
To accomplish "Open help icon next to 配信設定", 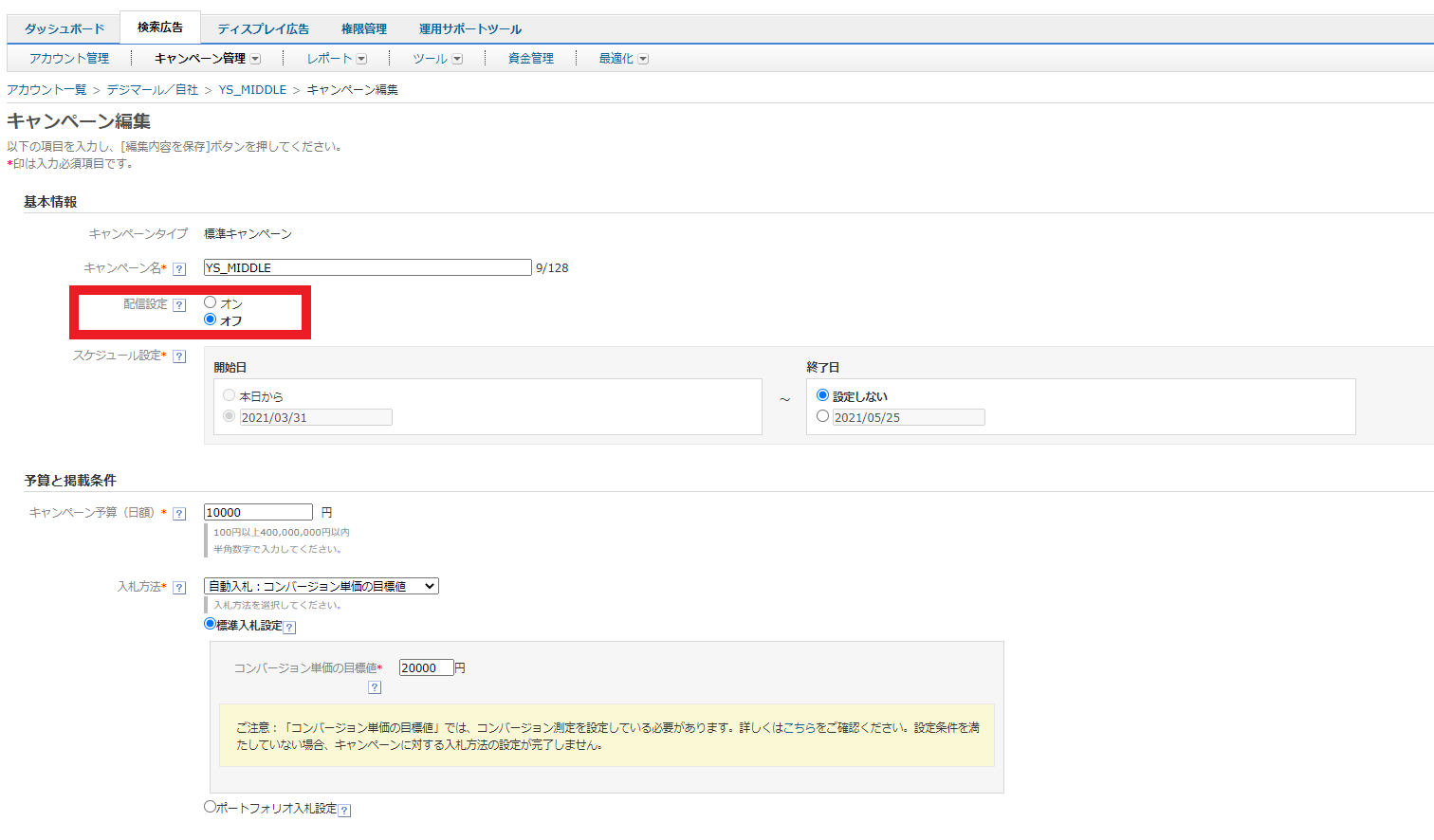I will (x=179, y=305).
